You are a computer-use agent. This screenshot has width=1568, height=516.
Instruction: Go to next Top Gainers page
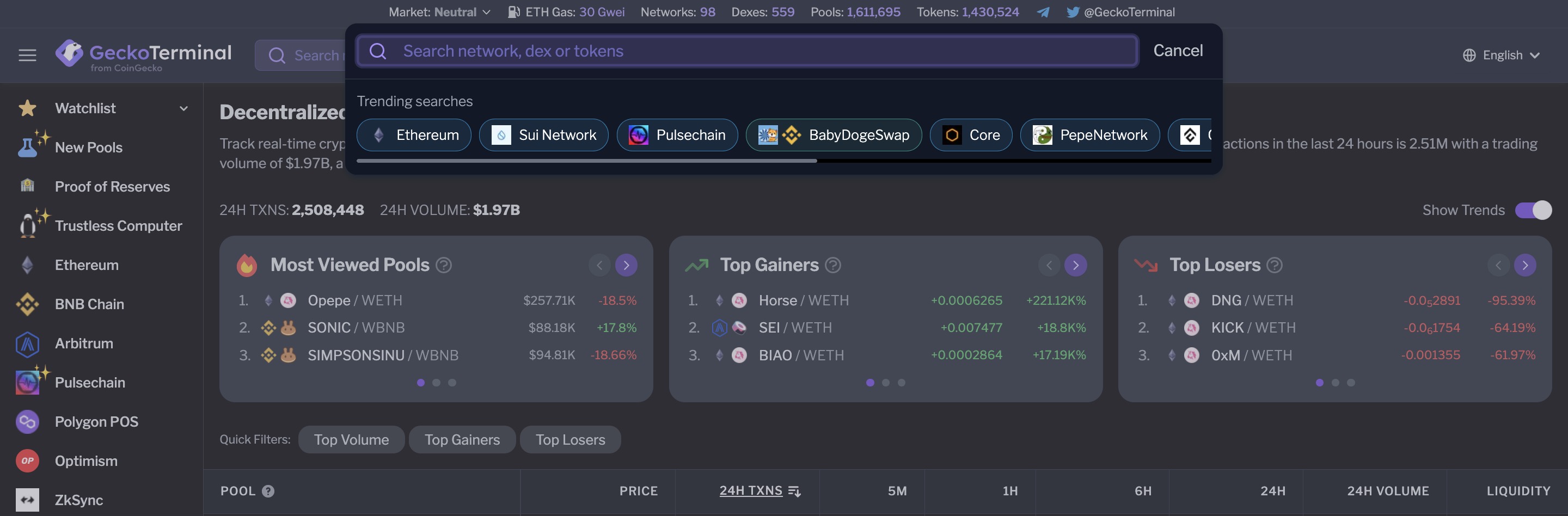coord(1075,265)
